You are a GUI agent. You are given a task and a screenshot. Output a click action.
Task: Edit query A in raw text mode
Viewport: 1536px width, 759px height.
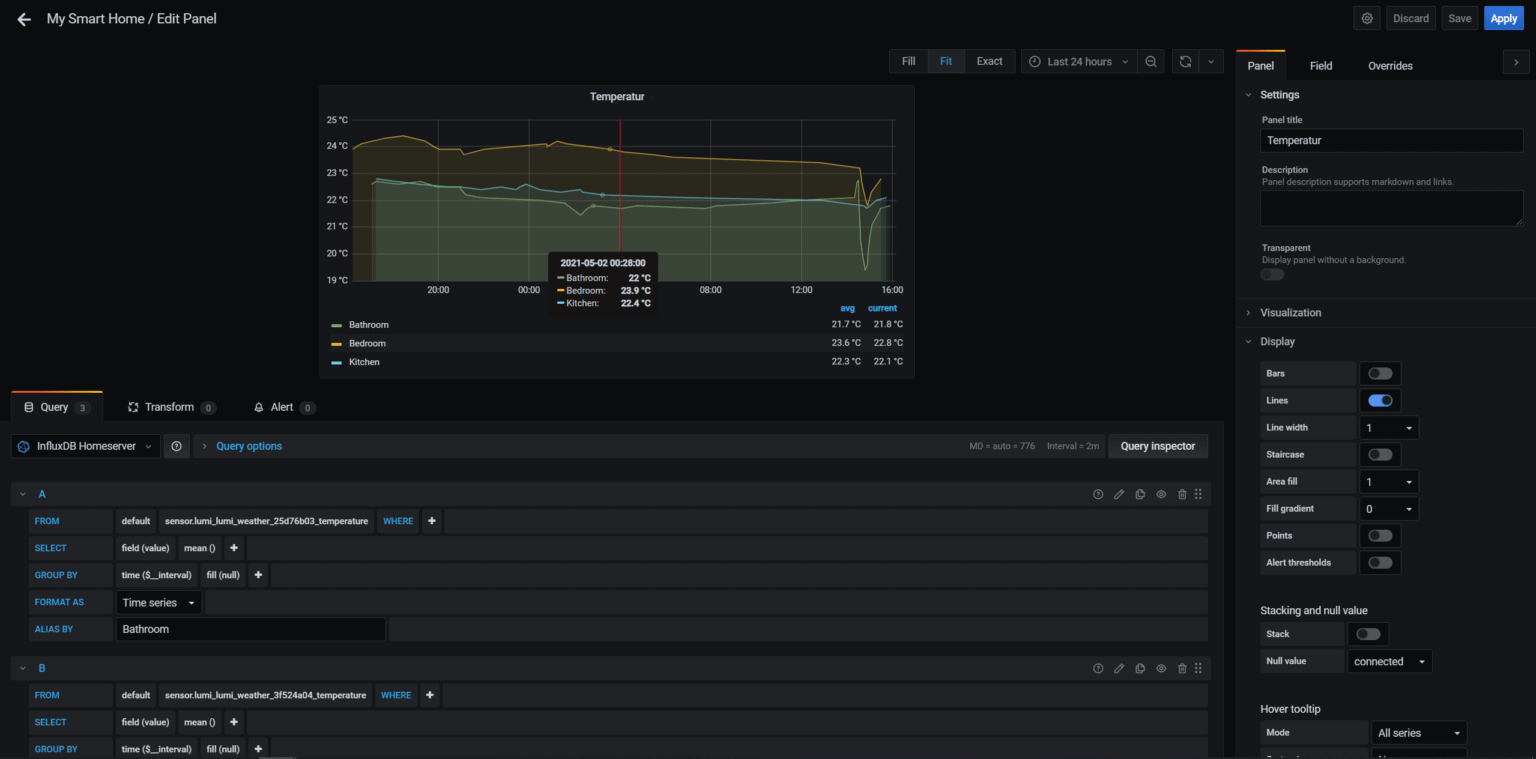[x=1119, y=493]
